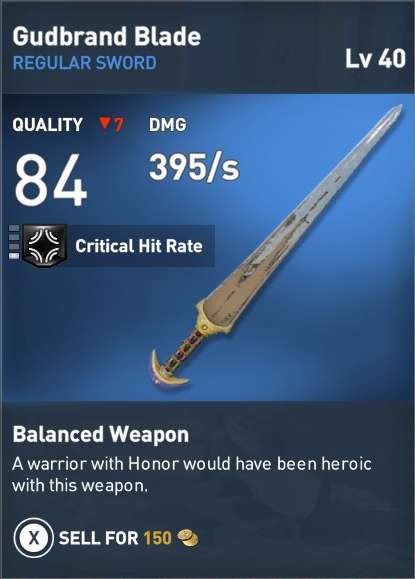415x579 pixels.
Task: Click the DMG label
Action: click(x=168, y=124)
